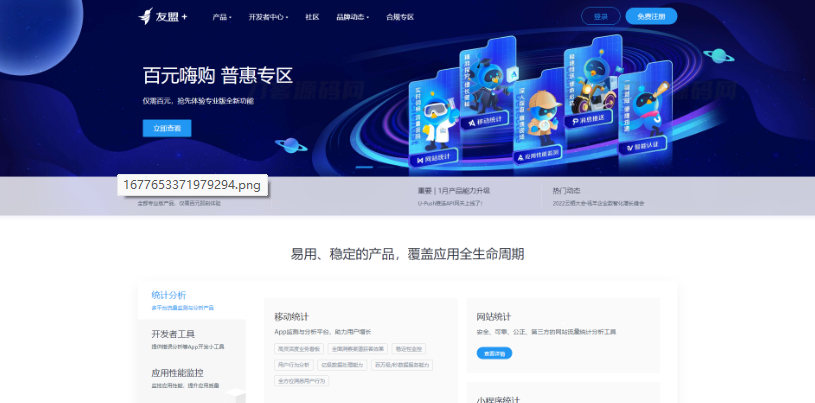Open the 合规专区 nav item
The image size is (815, 403).
point(400,17)
